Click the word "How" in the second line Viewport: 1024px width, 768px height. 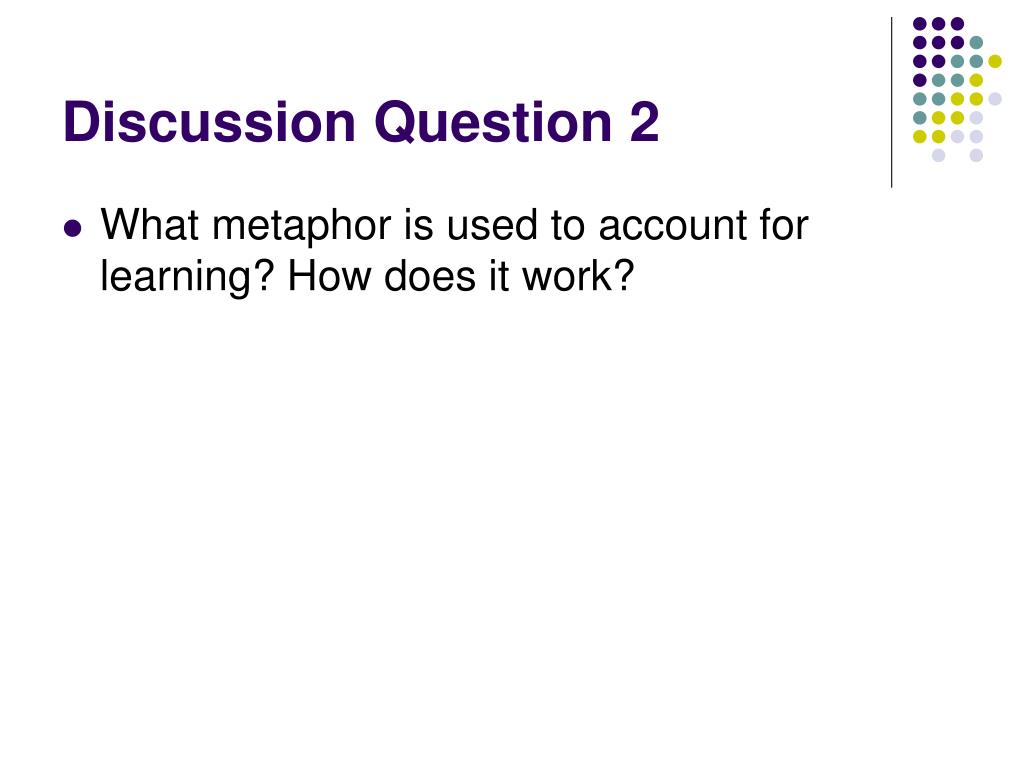[329, 276]
